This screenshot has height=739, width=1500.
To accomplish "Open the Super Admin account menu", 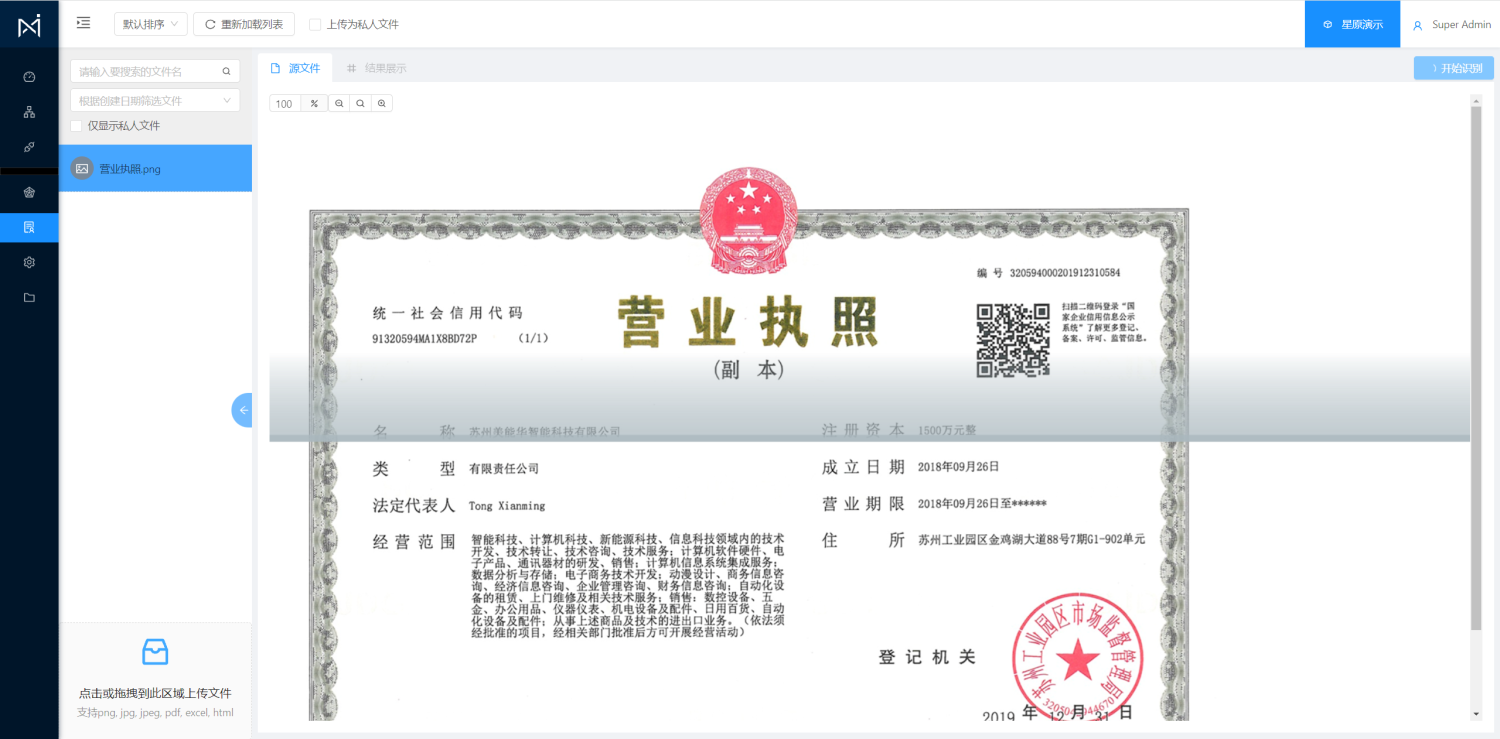I will pyautogui.click(x=1451, y=25).
